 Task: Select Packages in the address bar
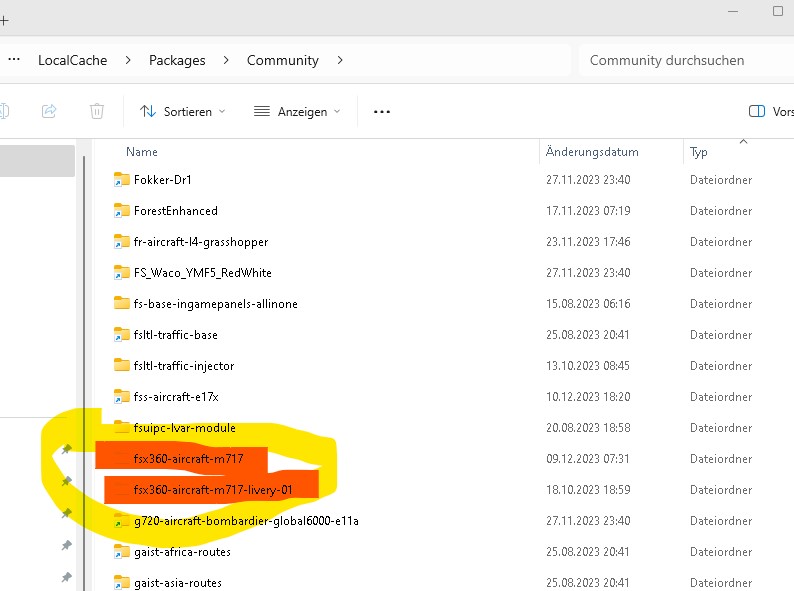coord(177,60)
